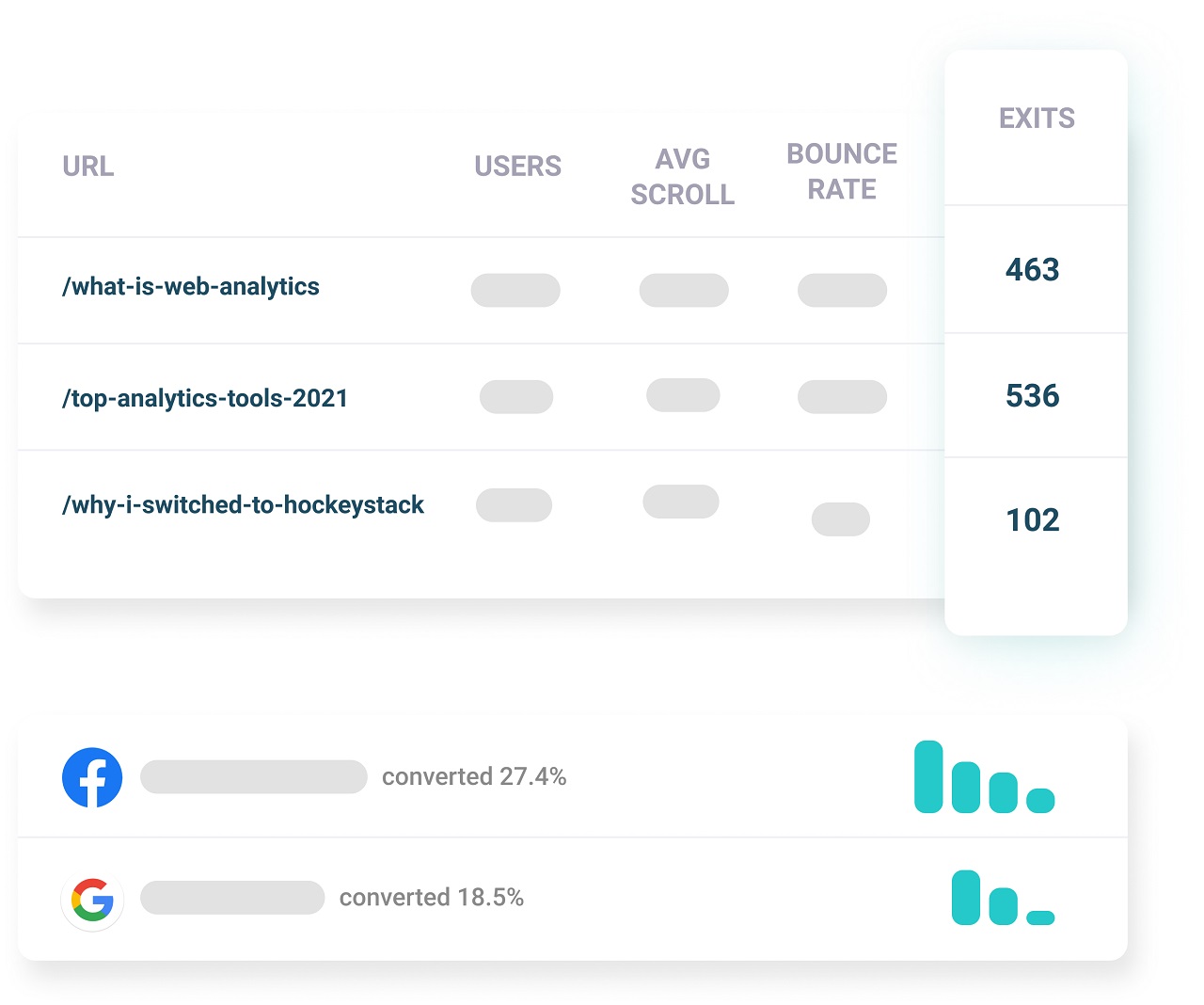Viewport: 1204px width, 1005px height.
Task: Click the gray placeholder bar beside Facebook icon
Action: (254, 776)
